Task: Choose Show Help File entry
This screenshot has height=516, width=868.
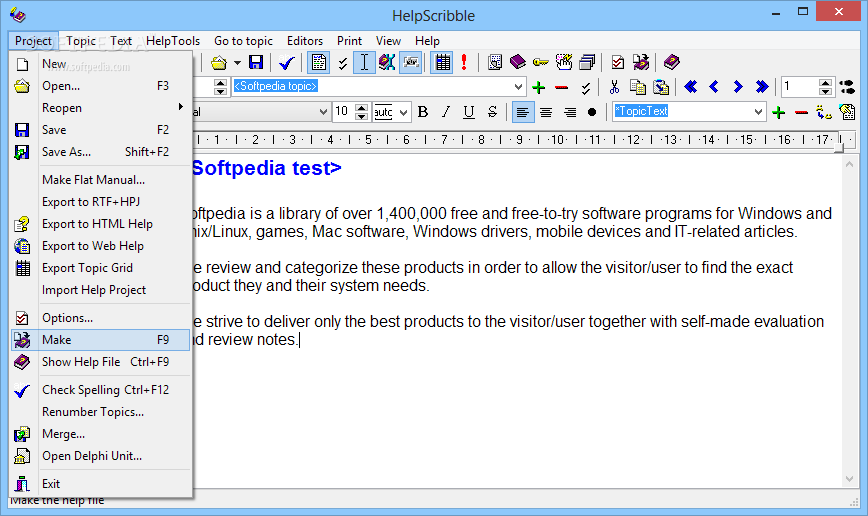Action: point(100,362)
